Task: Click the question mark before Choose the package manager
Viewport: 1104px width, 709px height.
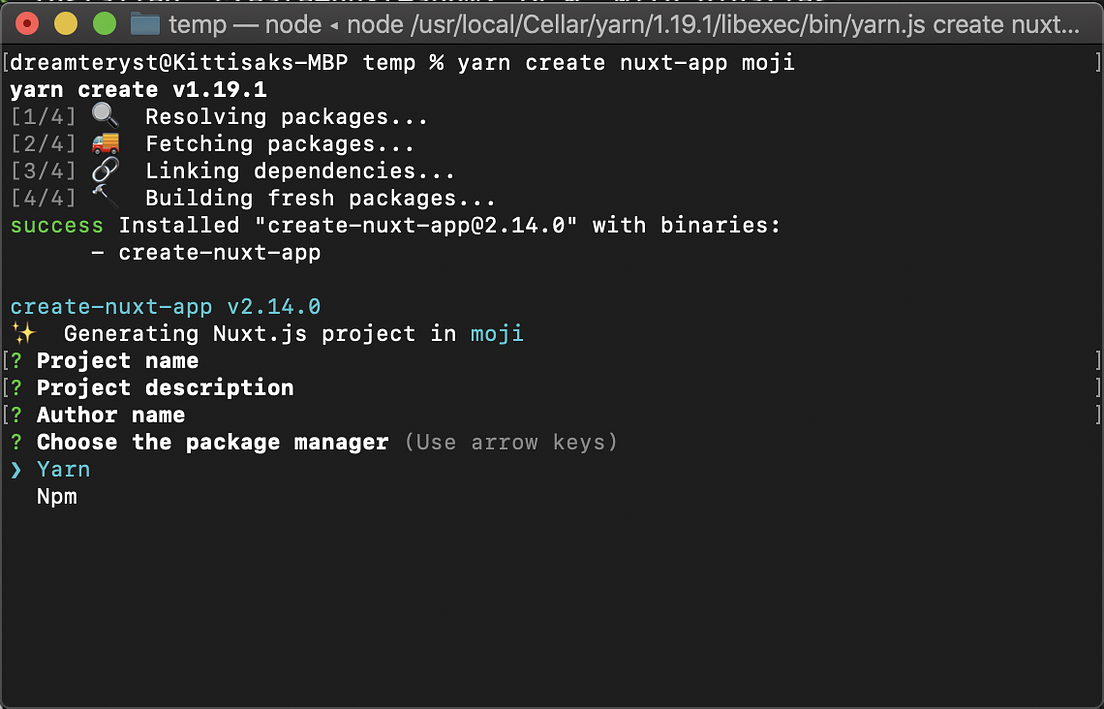Action: pos(14,442)
